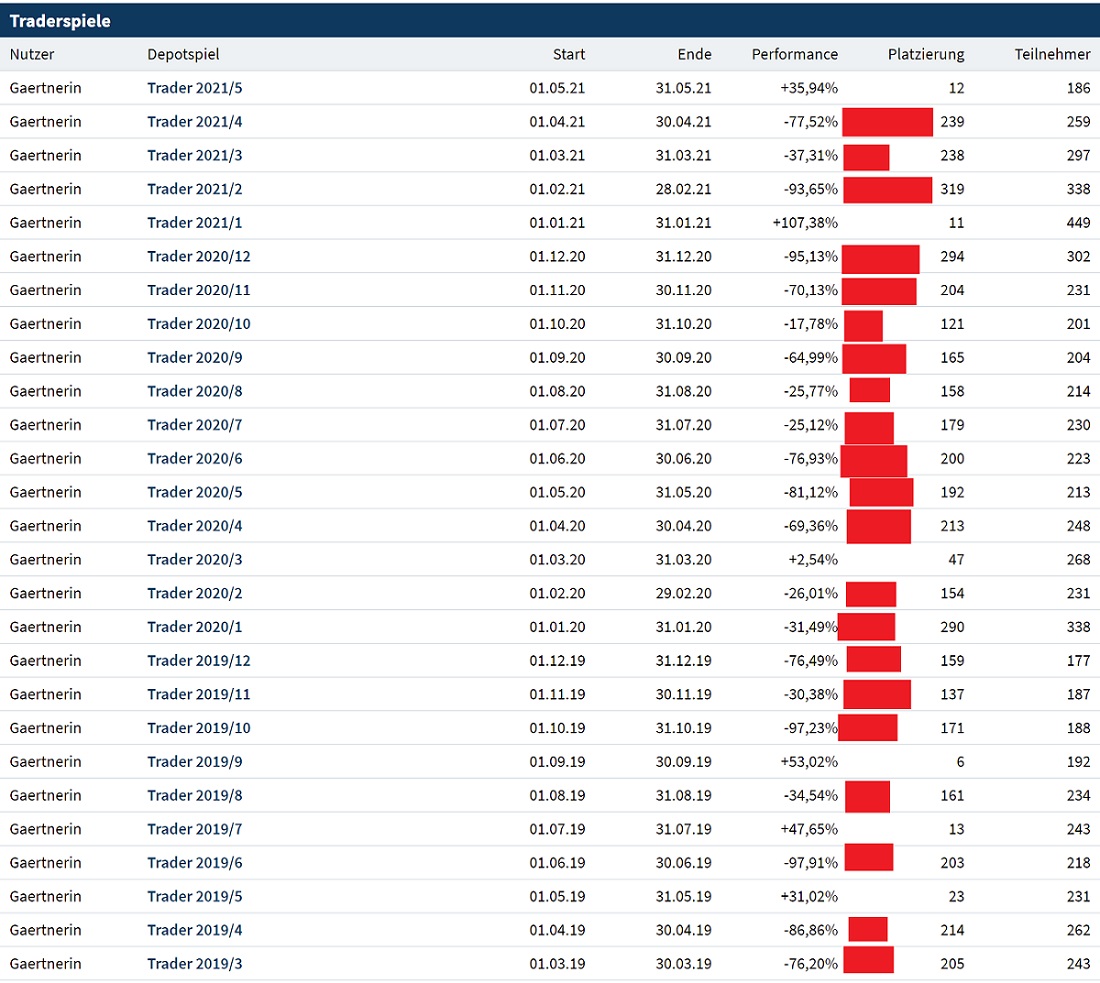Click the red performance bar for Trader 2021/2

888,189
